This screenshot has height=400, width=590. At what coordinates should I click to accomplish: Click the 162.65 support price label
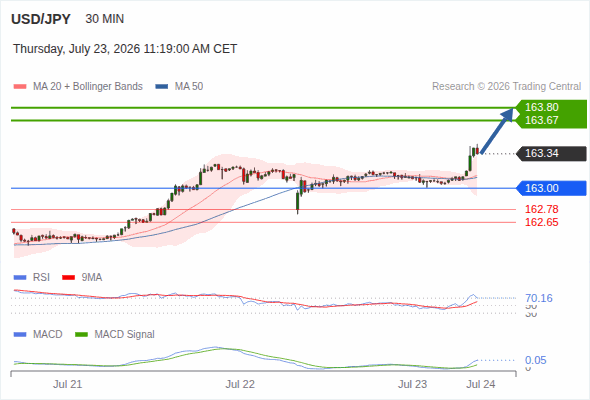541,222
